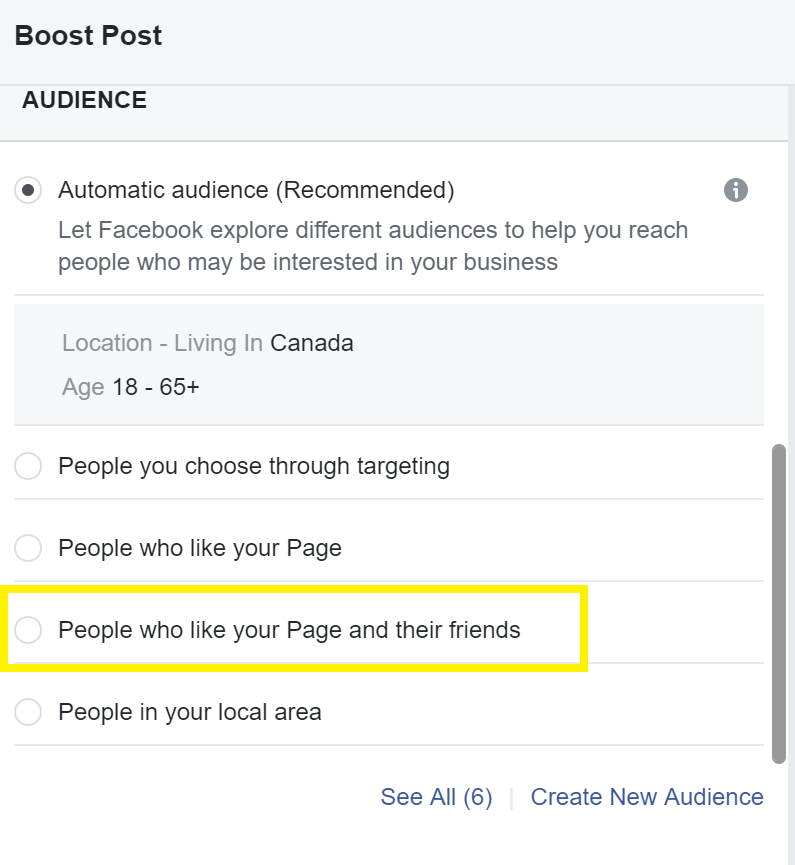795x865 pixels.
Task: Click the Automatic audience (Recommended) label text
Action: (257, 190)
